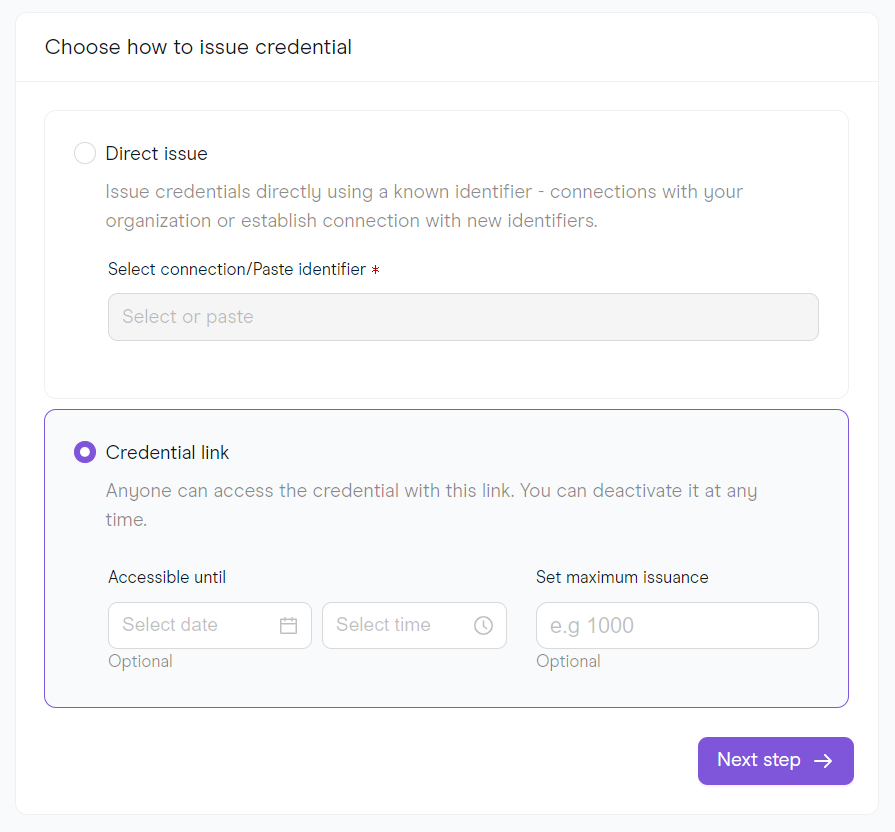Click Optional hint below maximum issuance field
Image resolution: width=895 pixels, height=832 pixels.
[x=568, y=661]
